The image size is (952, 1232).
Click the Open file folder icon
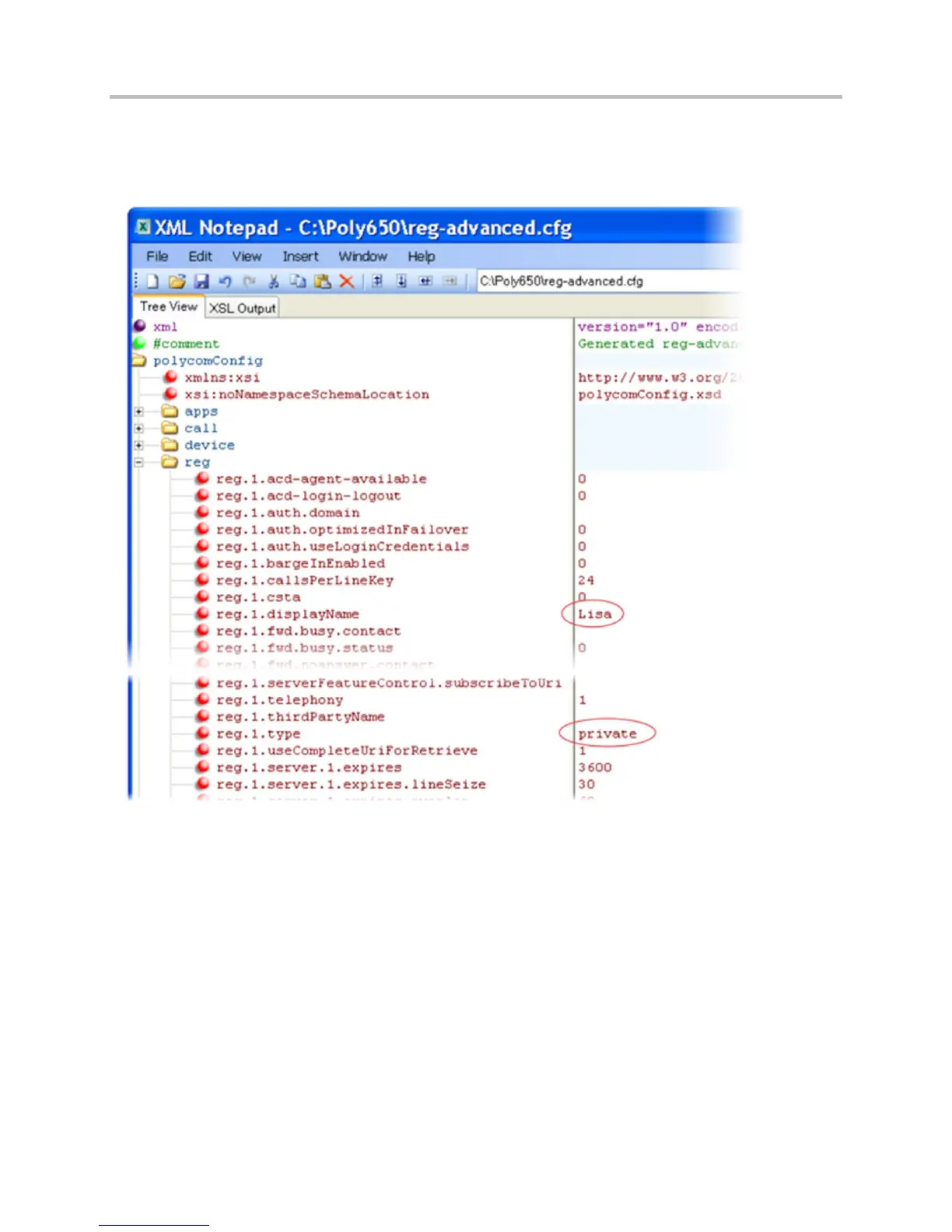coord(177,282)
